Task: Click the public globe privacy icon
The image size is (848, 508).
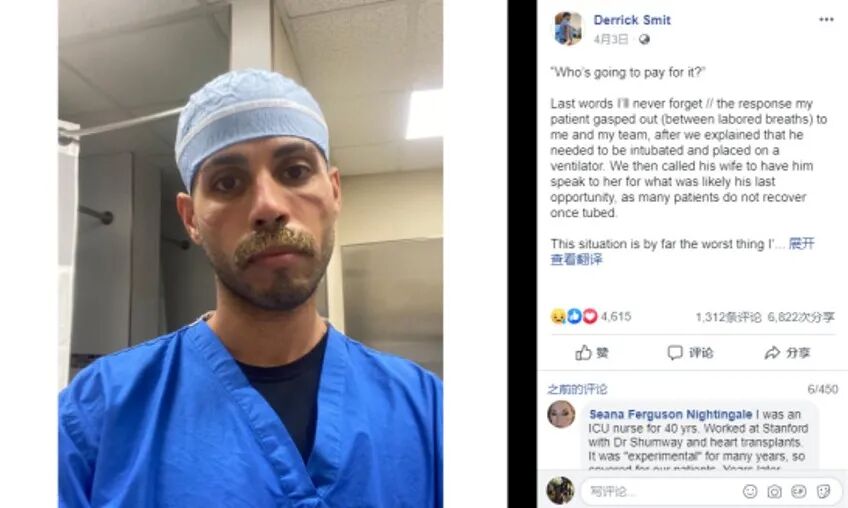Action: click(644, 39)
